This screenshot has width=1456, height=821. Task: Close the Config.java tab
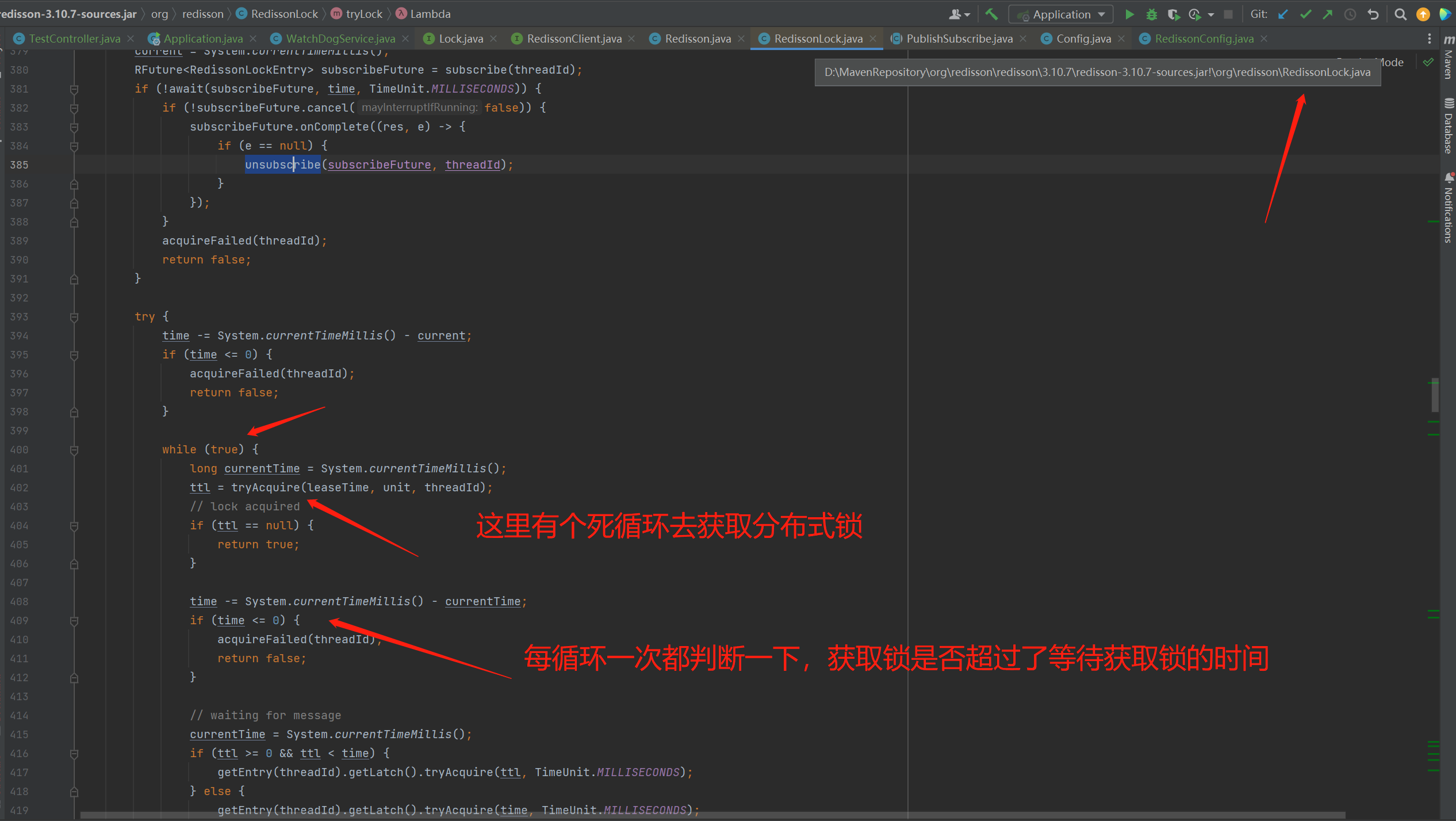click(x=1121, y=39)
